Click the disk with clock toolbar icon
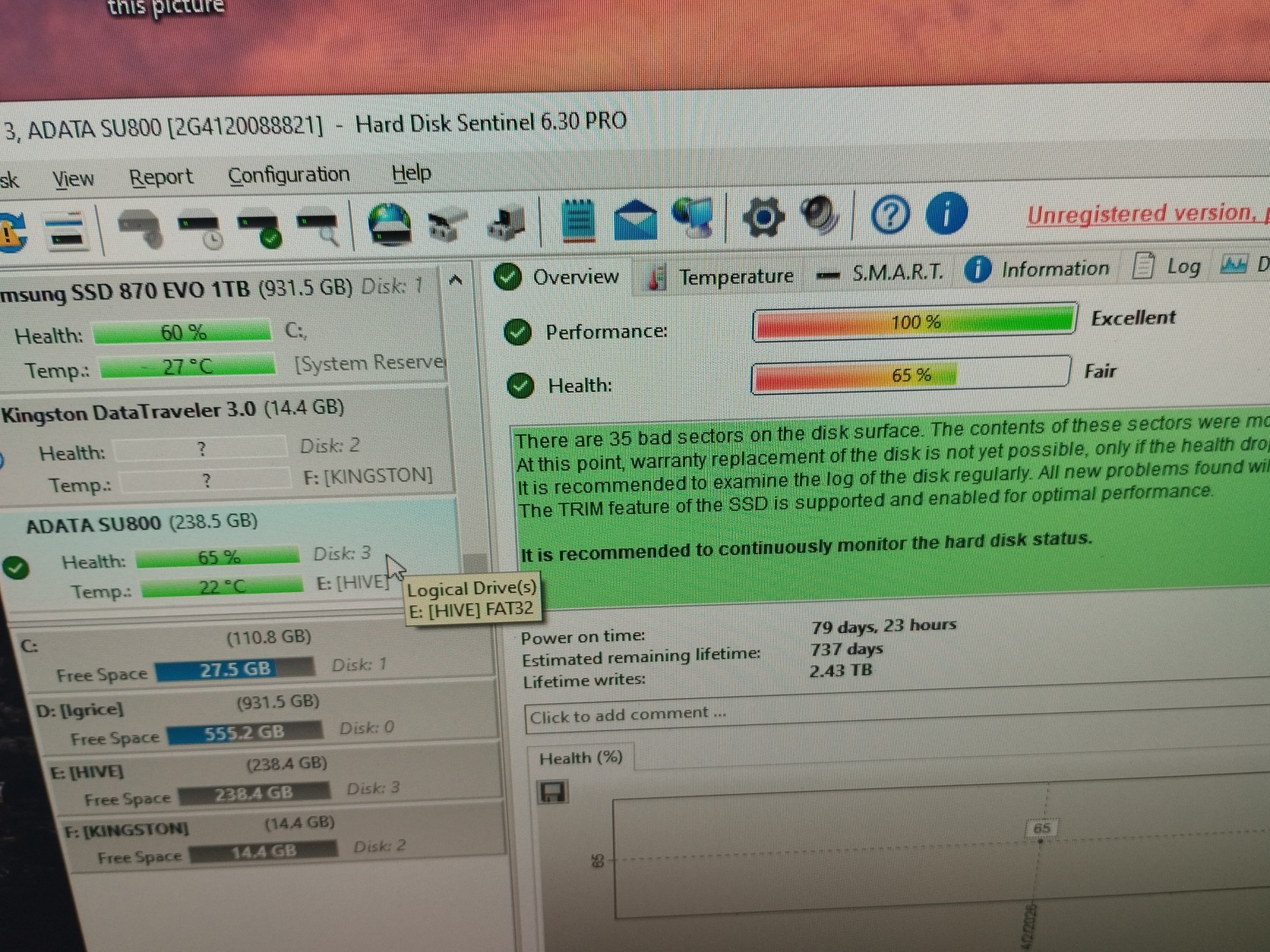1270x952 pixels. point(200,230)
